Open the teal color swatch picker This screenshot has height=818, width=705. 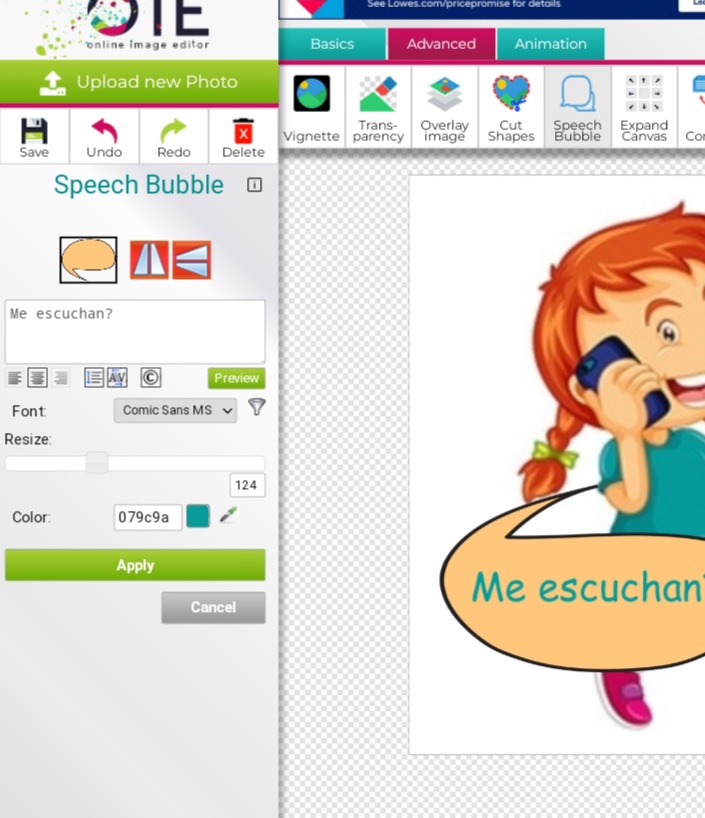pos(198,516)
